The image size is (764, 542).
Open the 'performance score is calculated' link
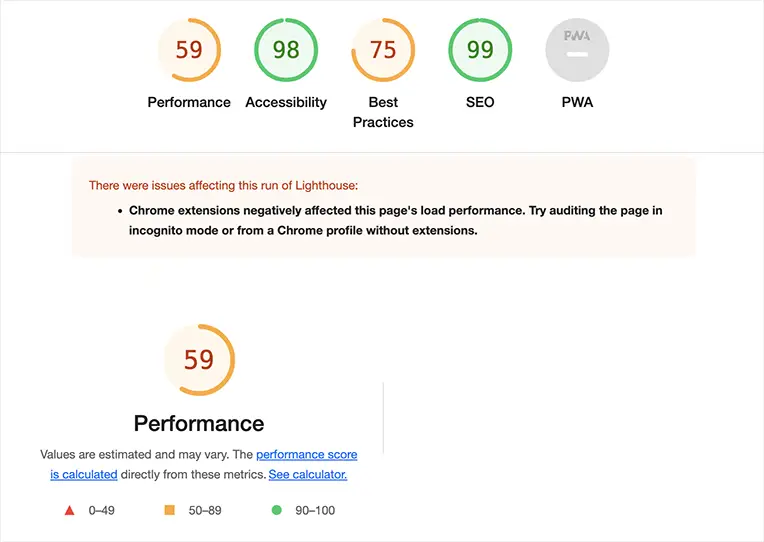[306, 454]
